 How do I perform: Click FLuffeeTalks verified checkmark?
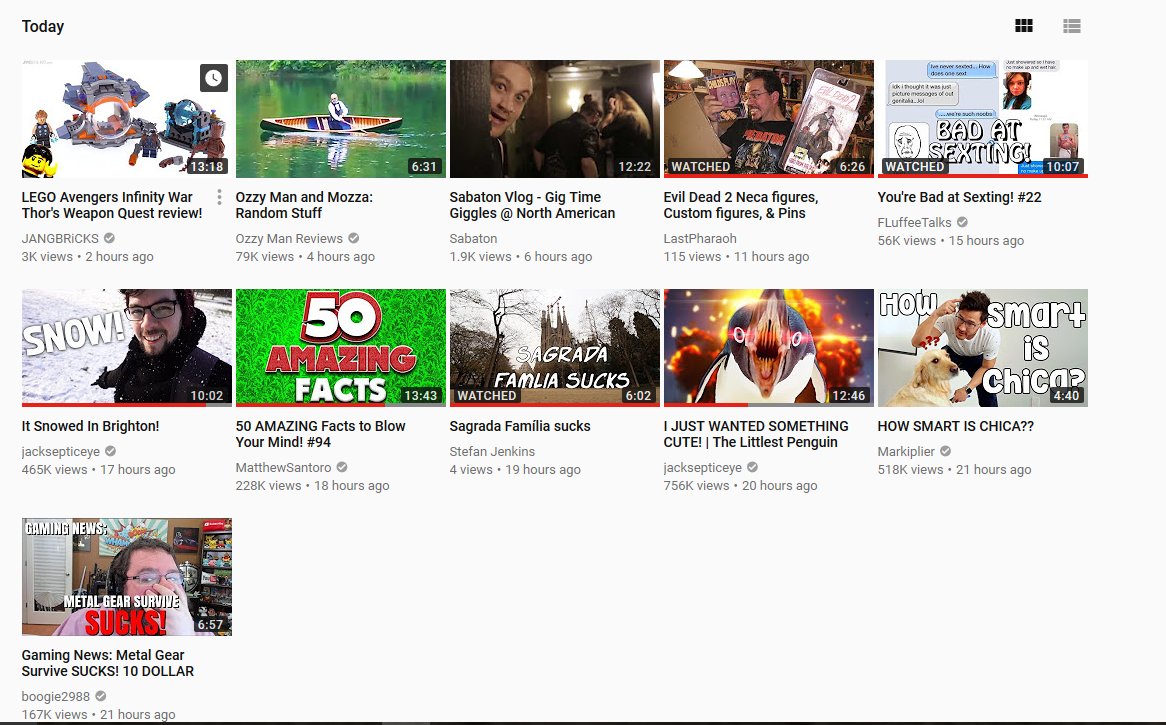click(962, 222)
